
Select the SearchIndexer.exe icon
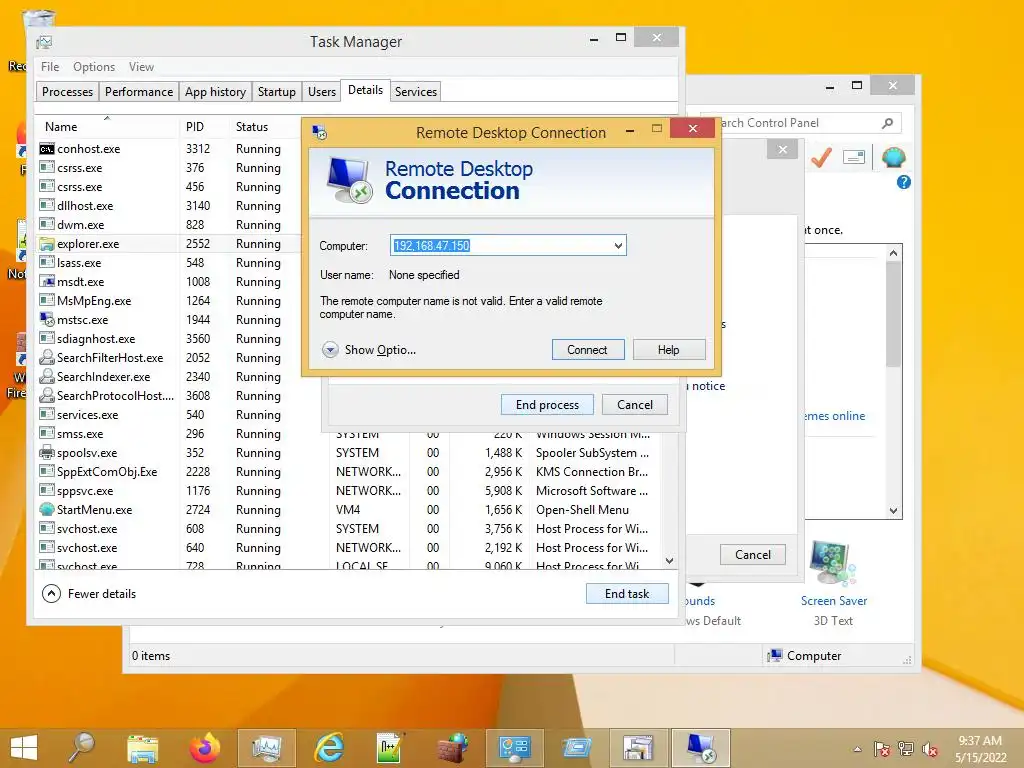click(x=46, y=377)
